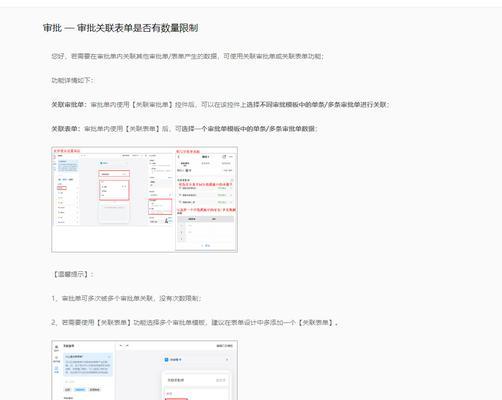Click tip 2 recommending adding another 【关联表单】
This screenshot has height=400, width=502.
(x=195, y=323)
